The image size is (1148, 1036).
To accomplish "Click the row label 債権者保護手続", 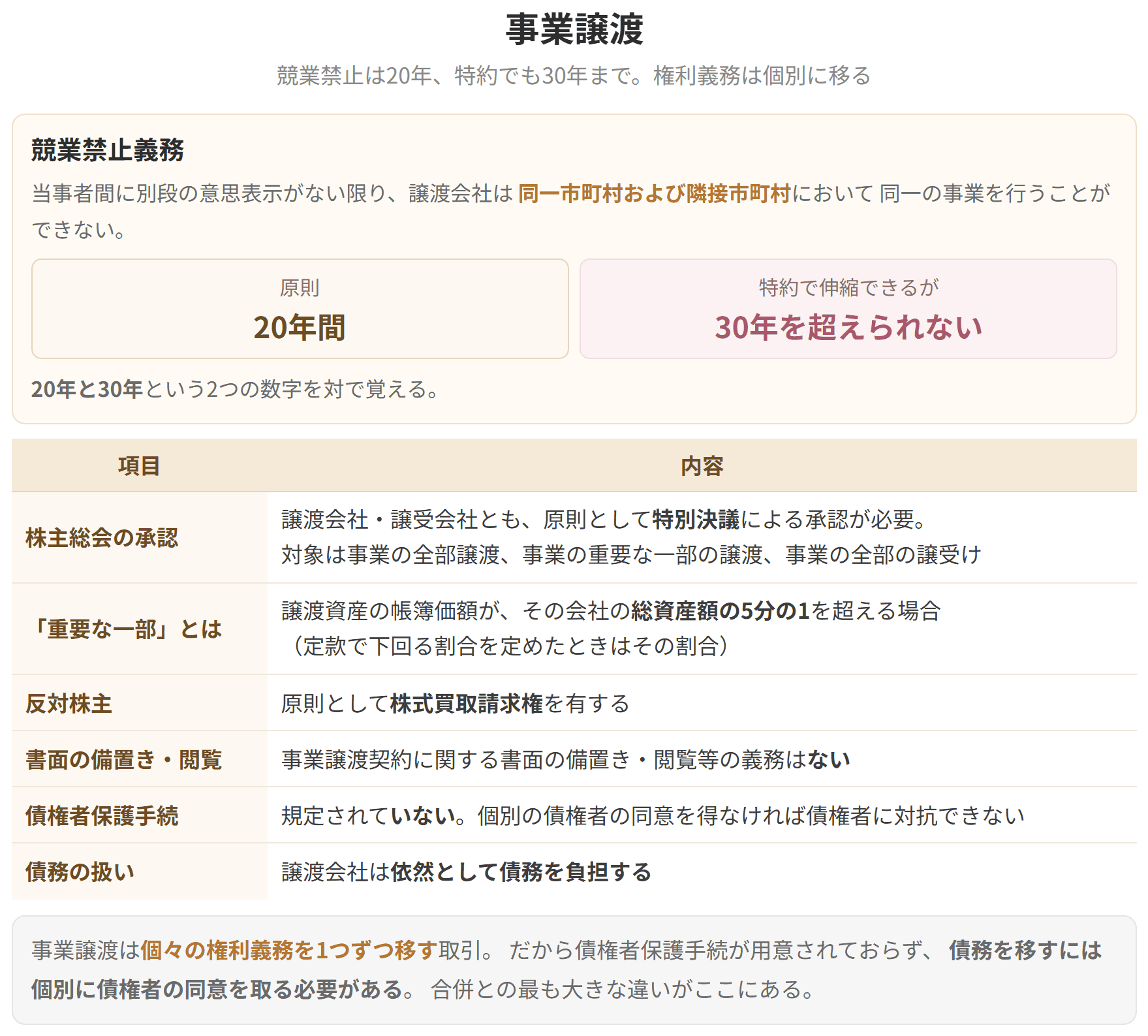I will click(x=102, y=816).
